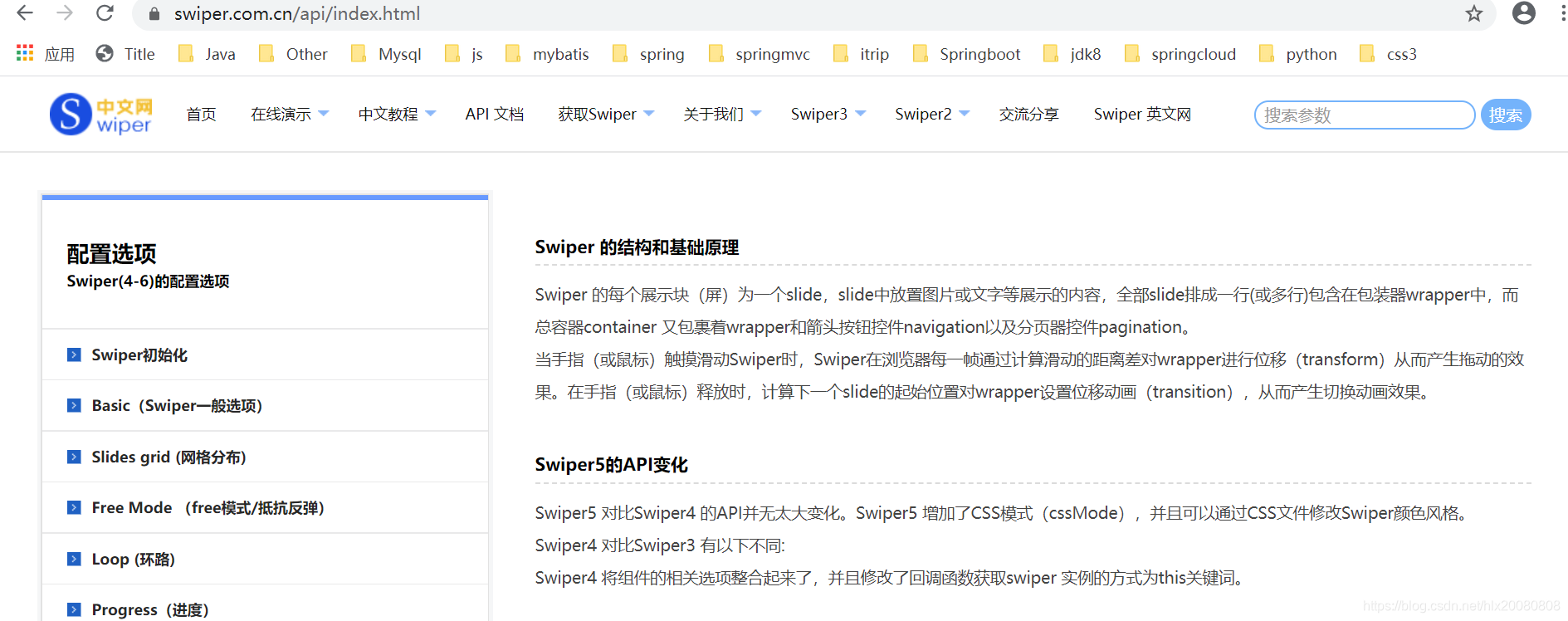1568x621 pixels.
Task: Open the user profile avatar icon
Action: point(1524,13)
